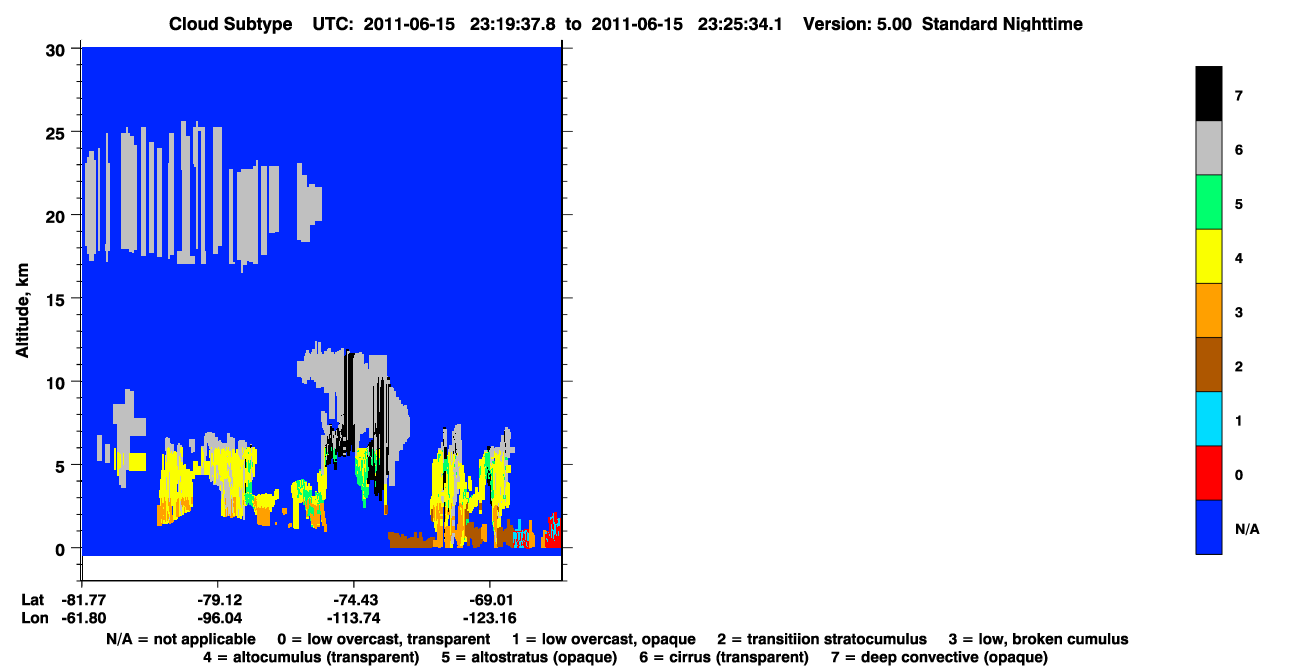Click the cyan swatch labeled 1

[x=1208, y=418]
